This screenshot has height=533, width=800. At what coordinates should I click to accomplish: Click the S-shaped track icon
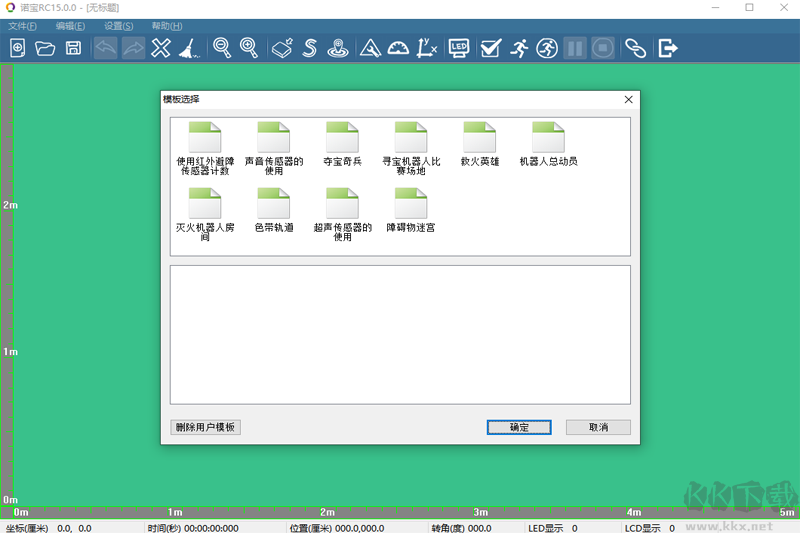(x=310, y=48)
